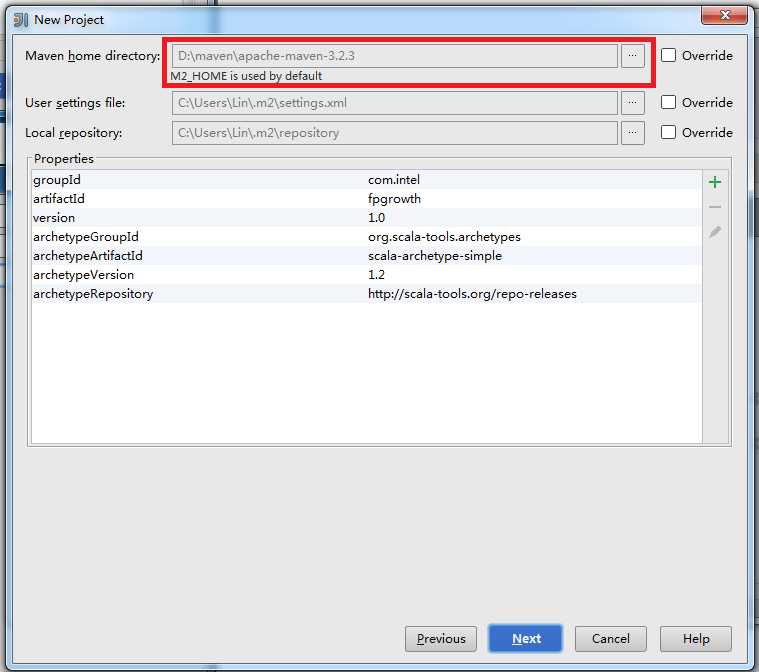Click the 'Maven home directory:' label
This screenshot has width=759, height=672.
pyautogui.click(x=92, y=56)
